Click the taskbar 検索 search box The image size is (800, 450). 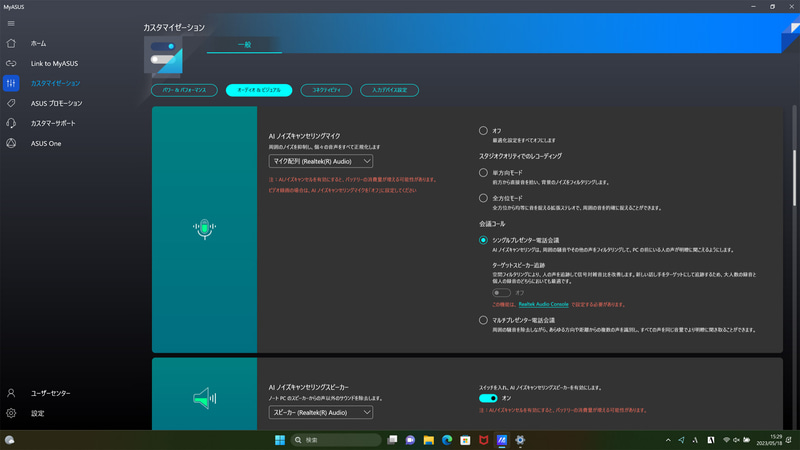coord(336,440)
